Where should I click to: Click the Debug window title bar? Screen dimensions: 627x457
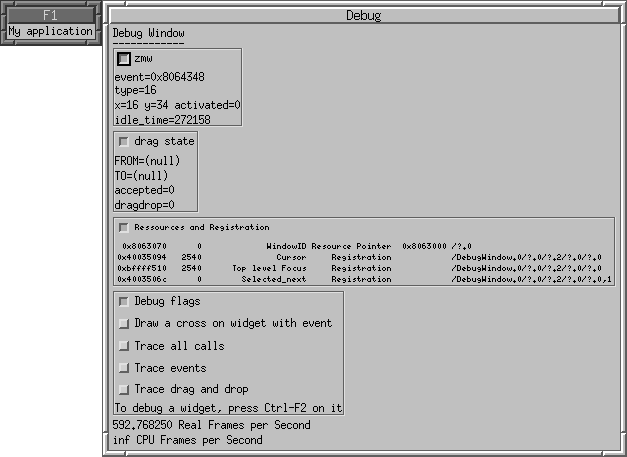(363, 15)
